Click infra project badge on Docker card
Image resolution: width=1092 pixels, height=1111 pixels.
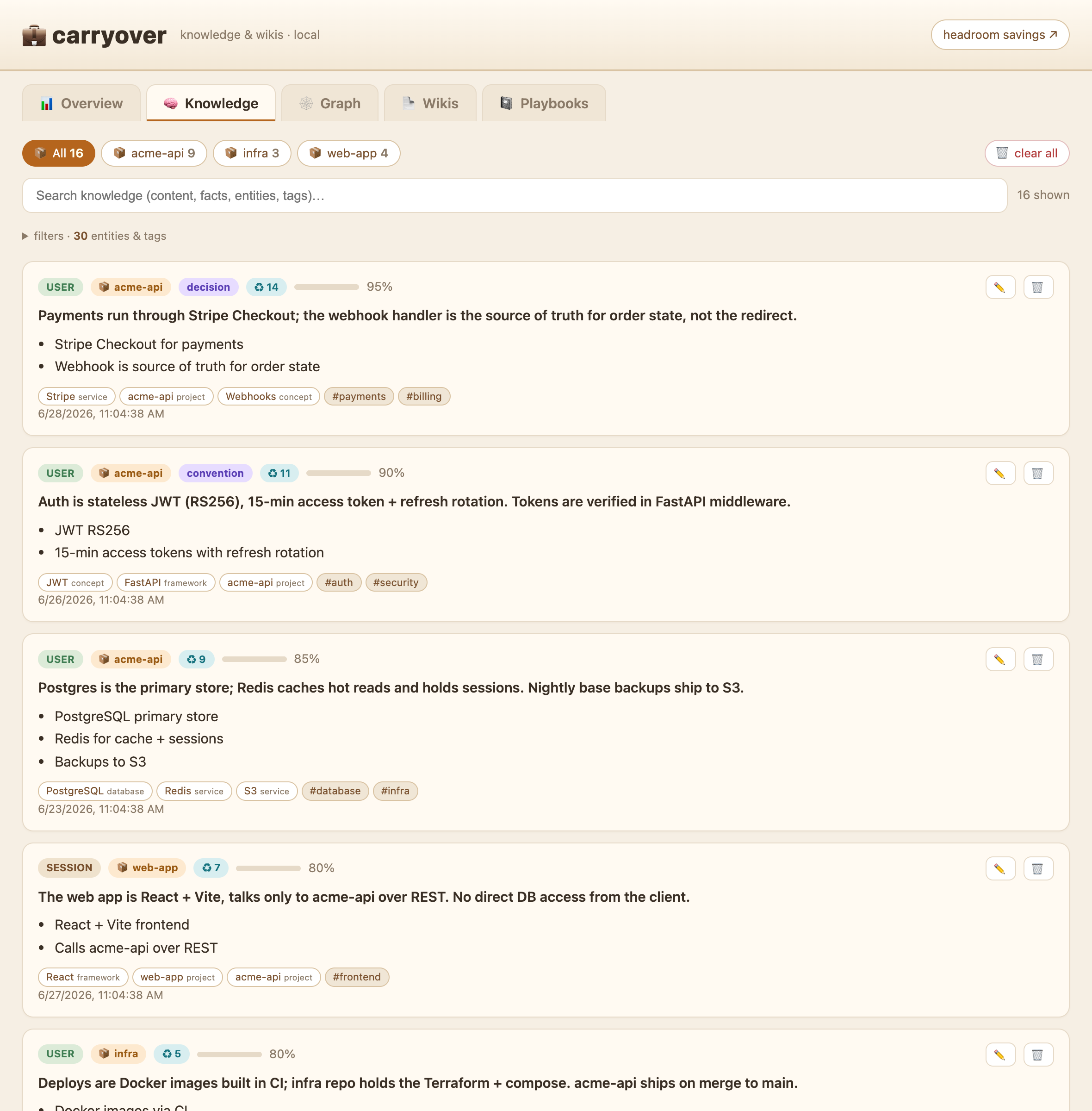tap(118, 1054)
